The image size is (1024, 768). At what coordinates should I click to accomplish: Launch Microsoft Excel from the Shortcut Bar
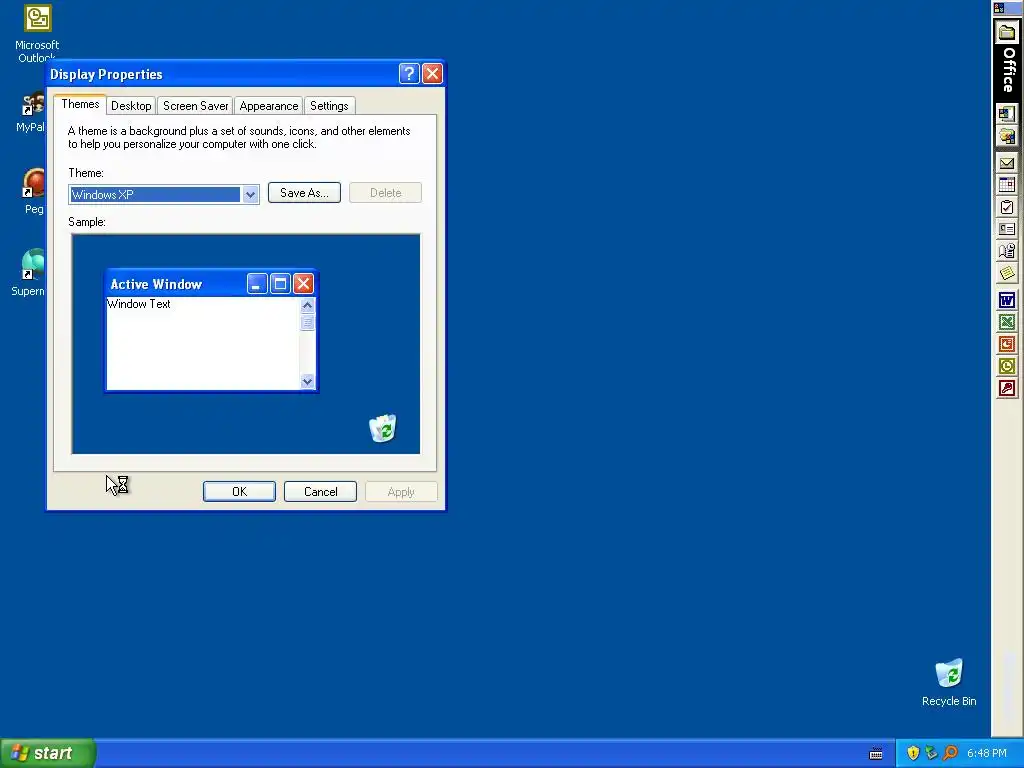(1007, 322)
